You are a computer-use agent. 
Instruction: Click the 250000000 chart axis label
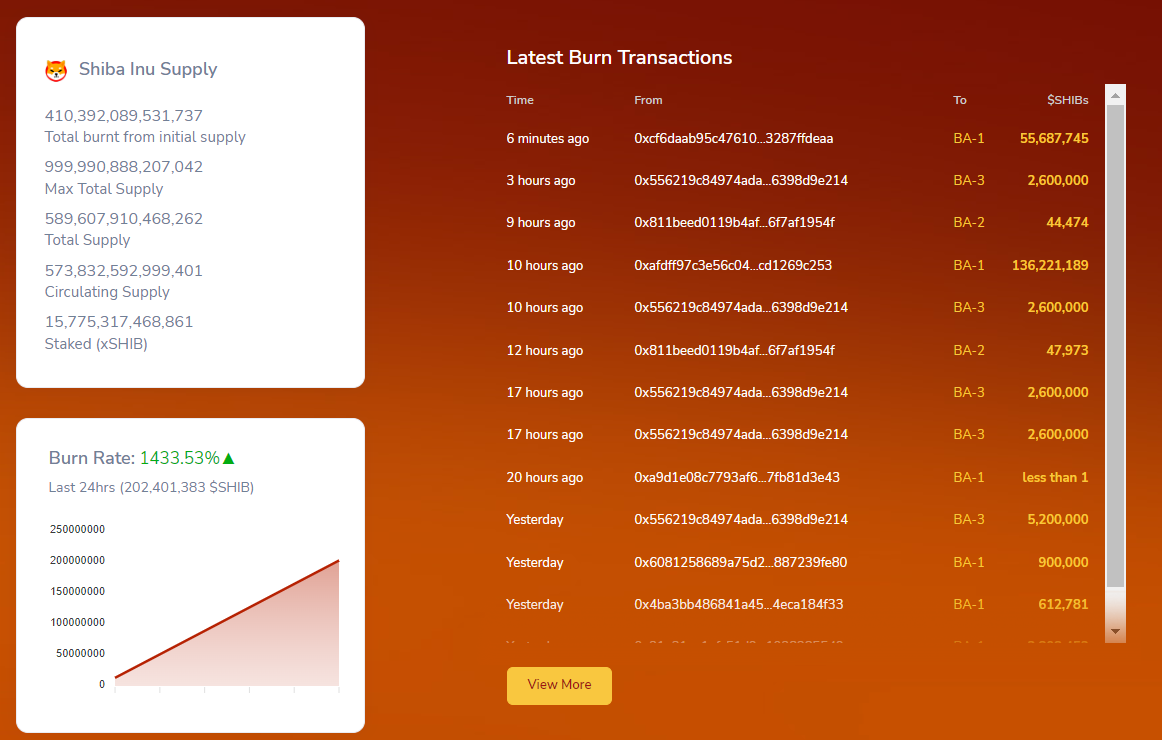78,530
